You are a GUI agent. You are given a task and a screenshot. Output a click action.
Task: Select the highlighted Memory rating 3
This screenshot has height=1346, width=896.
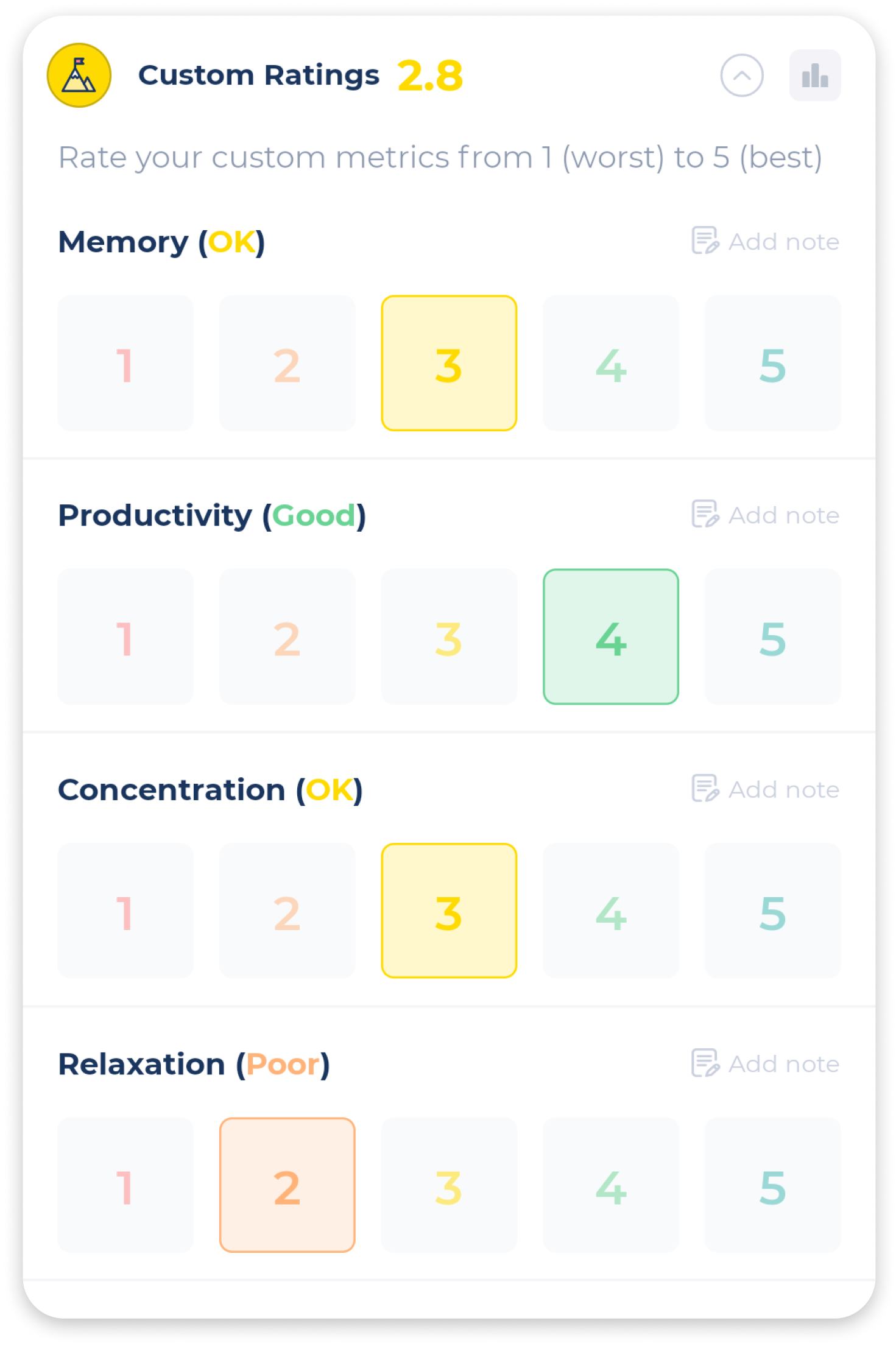(449, 364)
